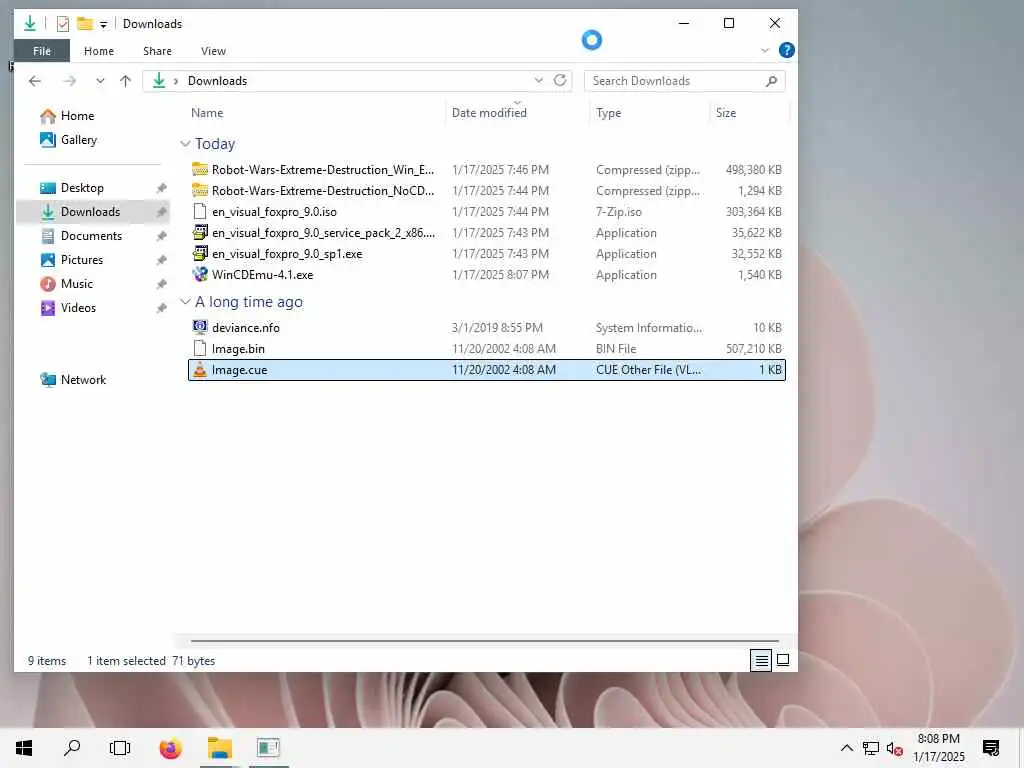Expand the ribbon with the chevron

pos(765,50)
